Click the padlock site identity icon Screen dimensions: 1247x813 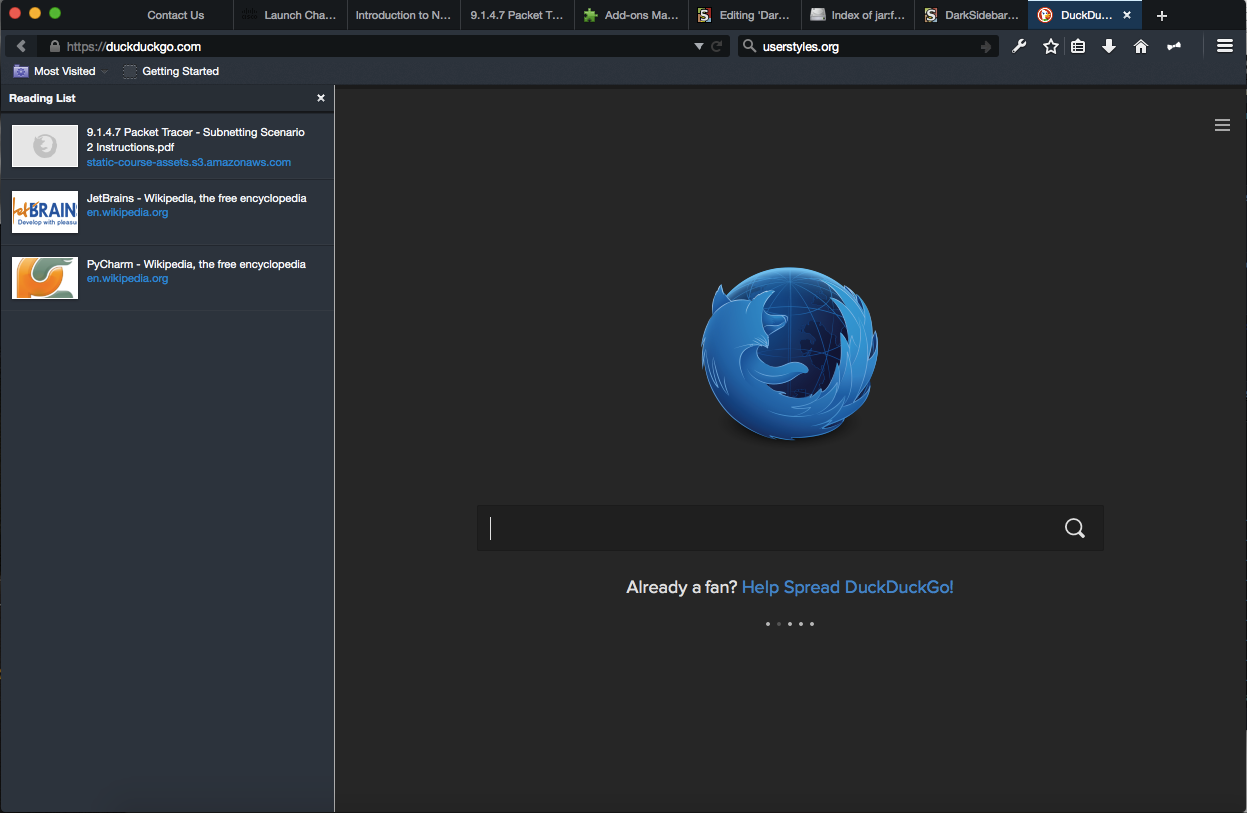53,46
